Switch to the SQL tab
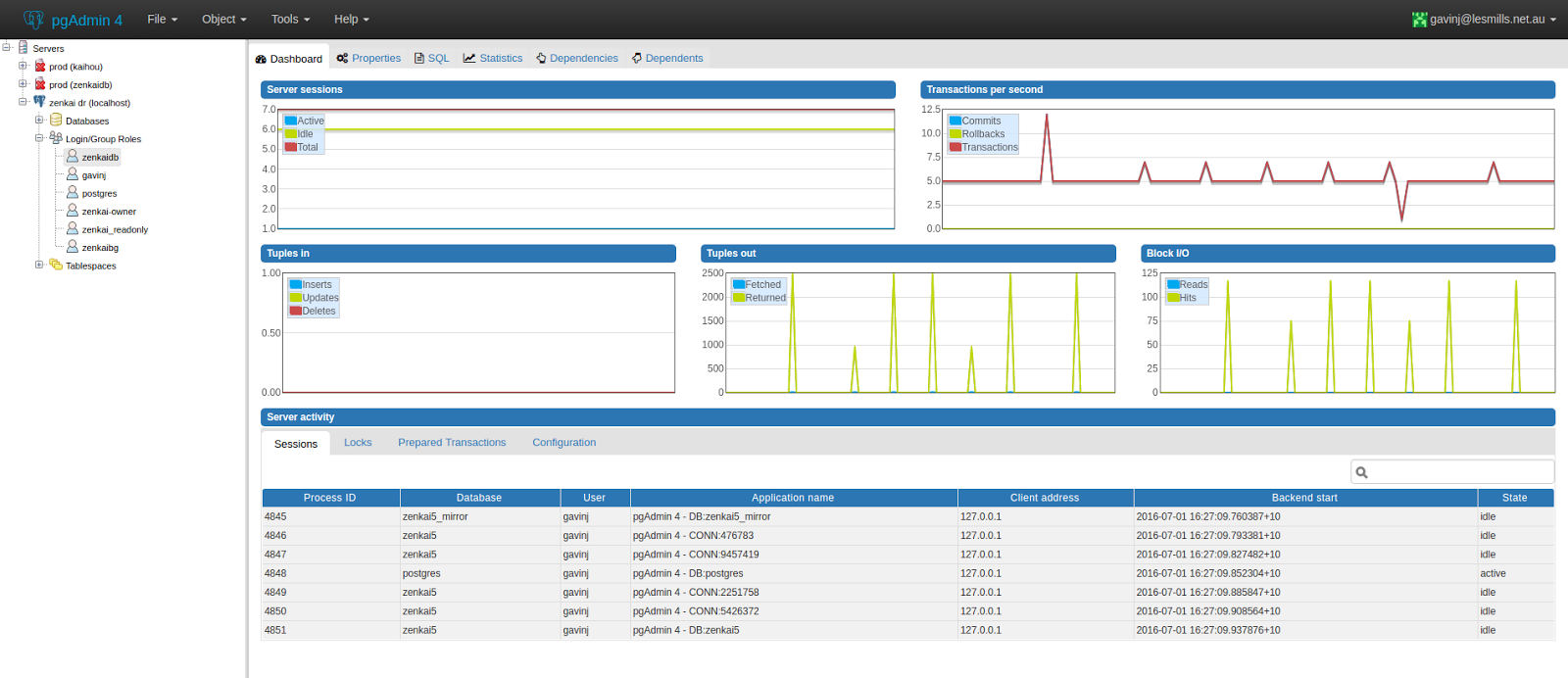This screenshot has height=678, width=1568. (432, 58)
